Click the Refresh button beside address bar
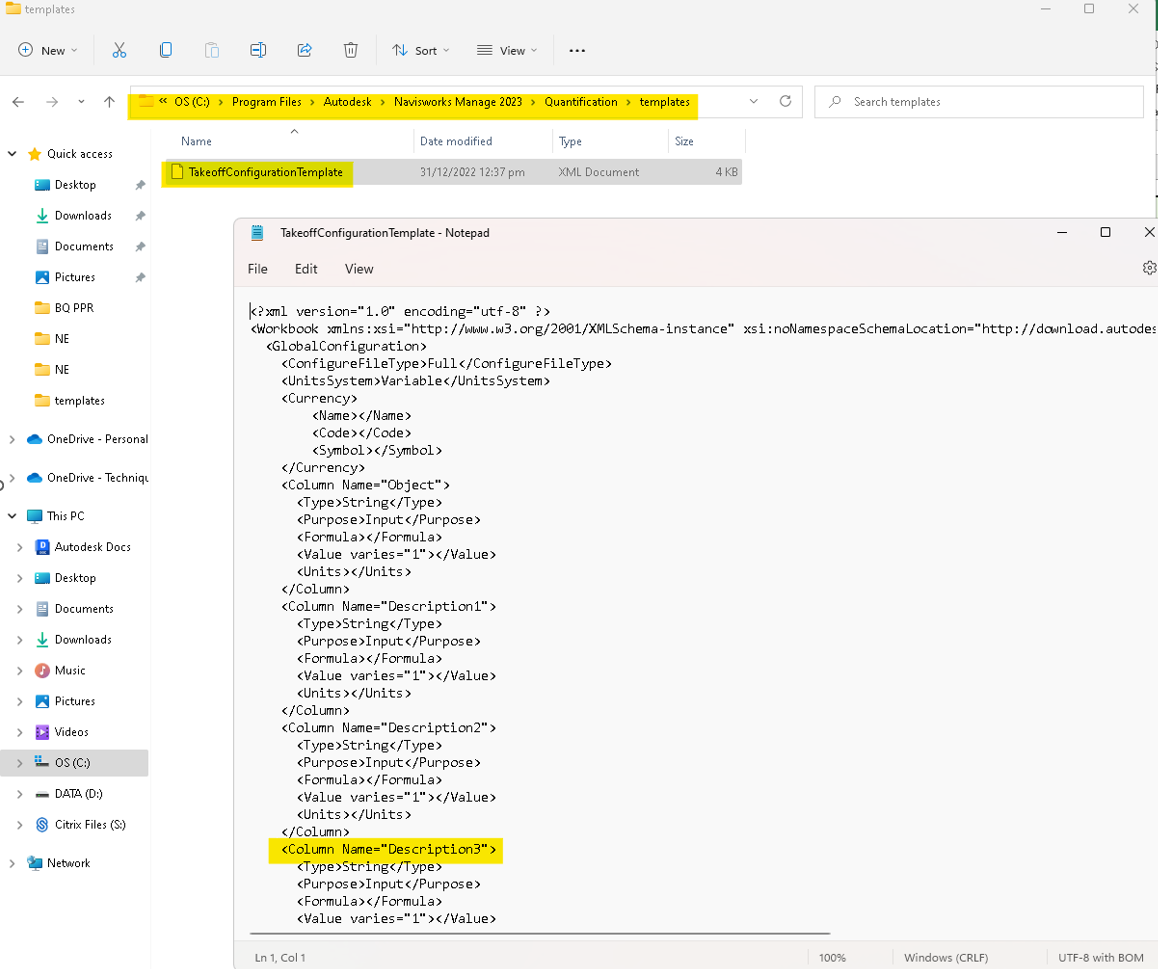This screenshot has width=1158, height=969. pyautogui.click(x=785, y=101)
